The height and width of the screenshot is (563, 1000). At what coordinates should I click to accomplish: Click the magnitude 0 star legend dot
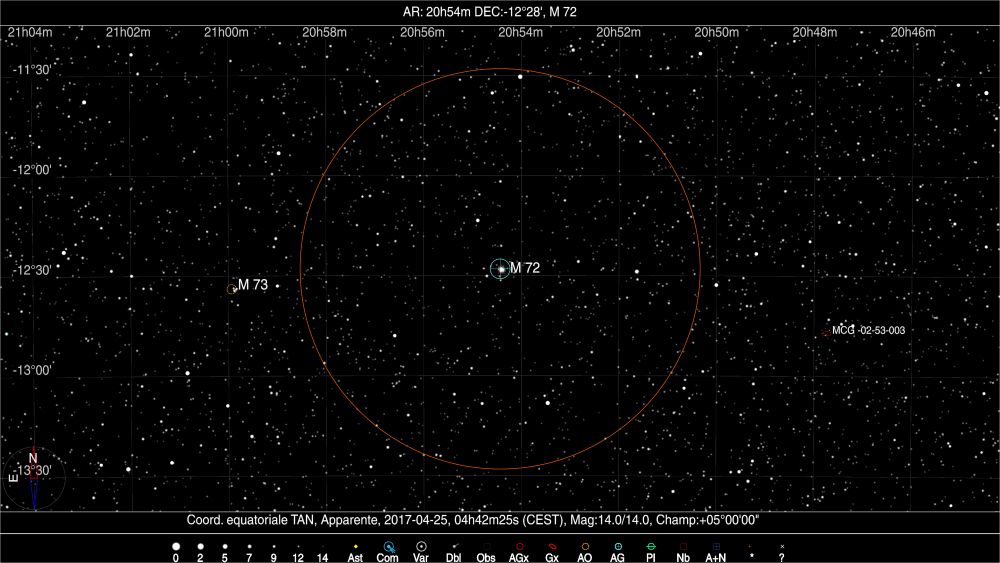[x=176, y=547]
